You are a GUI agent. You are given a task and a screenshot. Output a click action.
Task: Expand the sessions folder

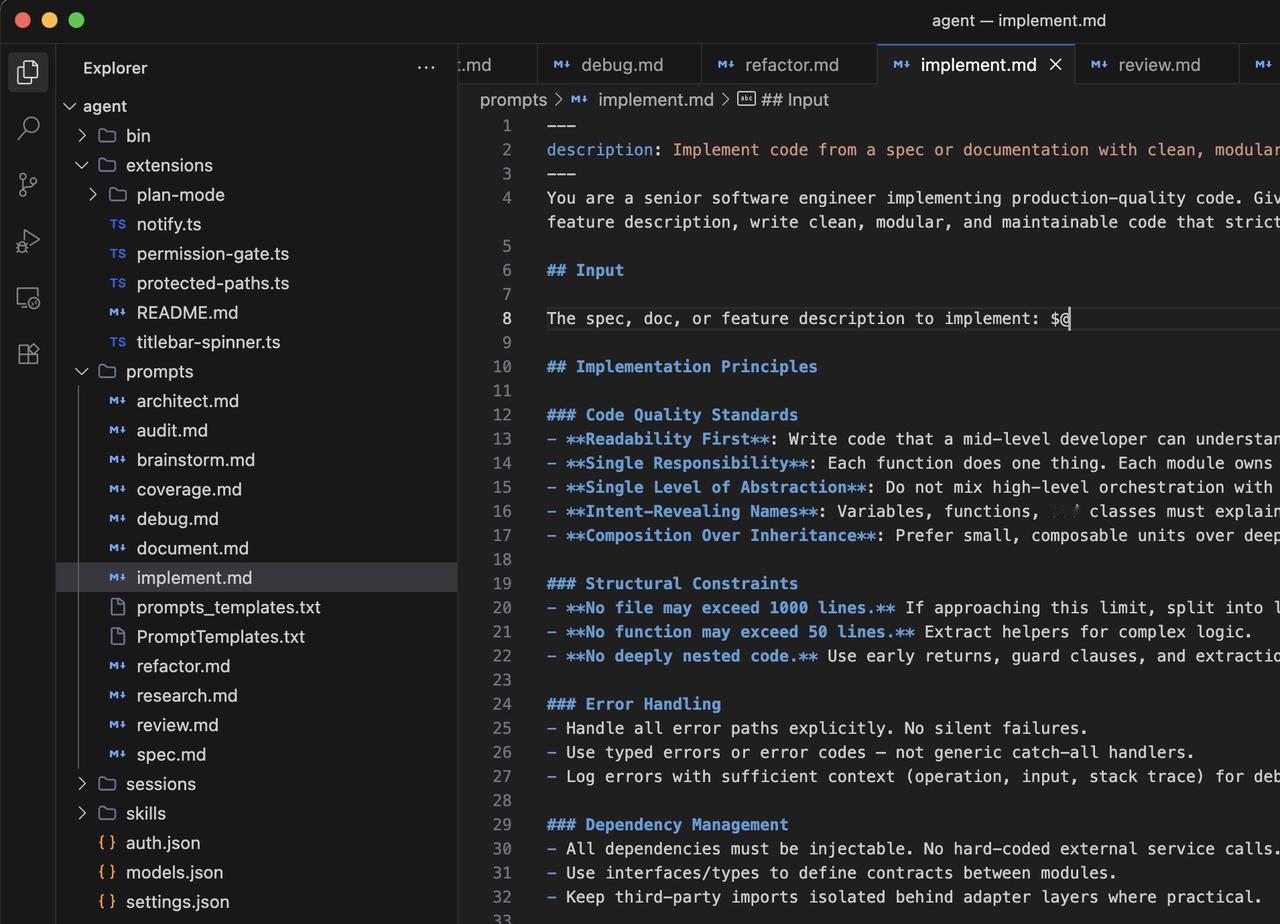160,784
